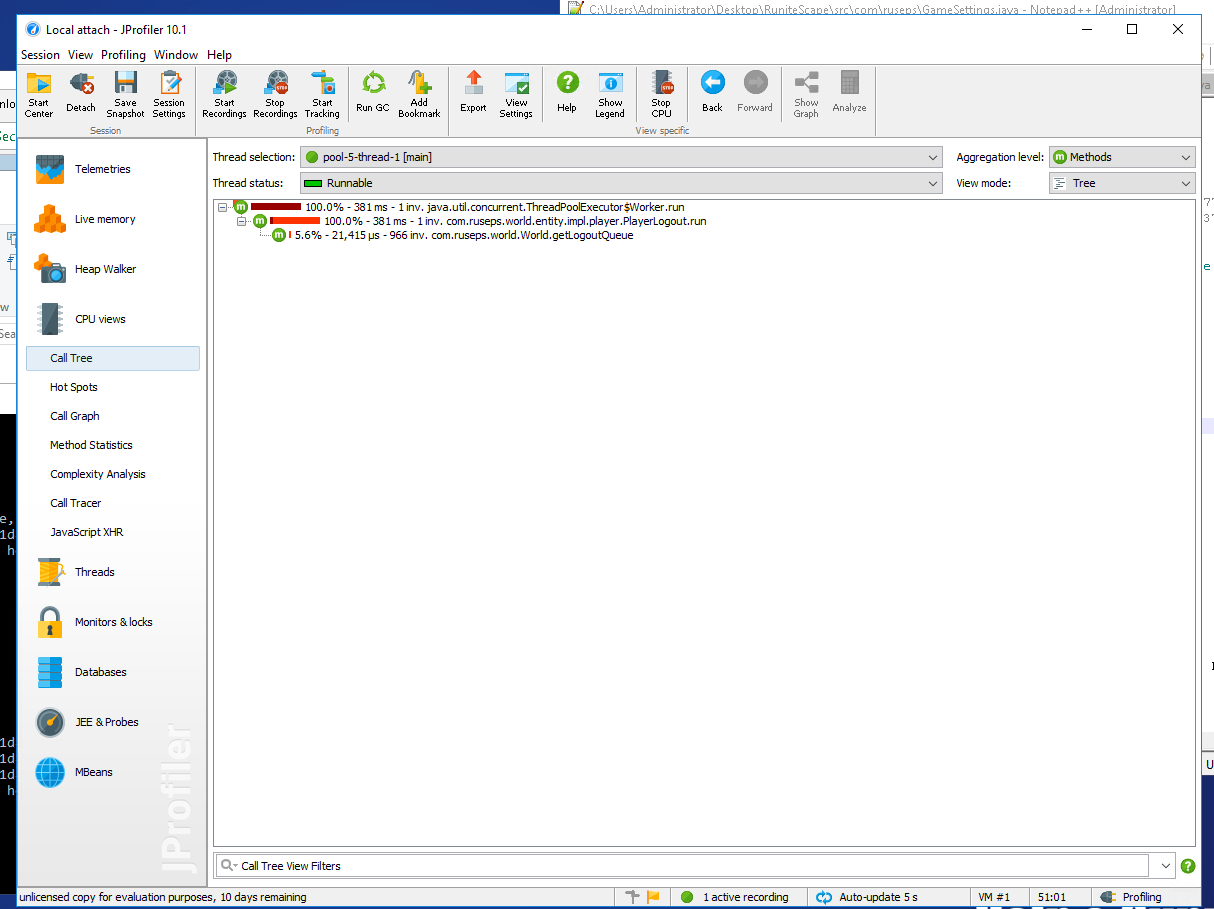Viewport: 1214px width, 909px height.
Task: Run garbage collection with Run GC
Action: point(372,94)
